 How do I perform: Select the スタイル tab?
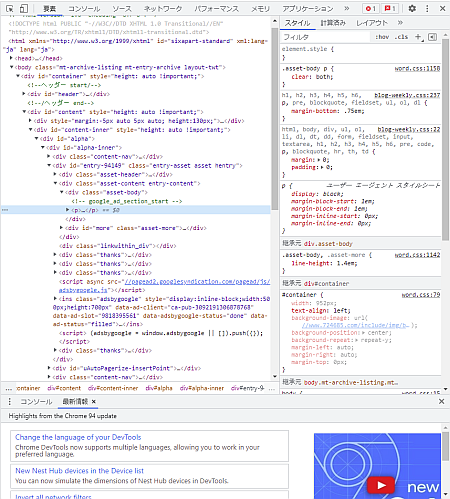(x=297, y=23)
